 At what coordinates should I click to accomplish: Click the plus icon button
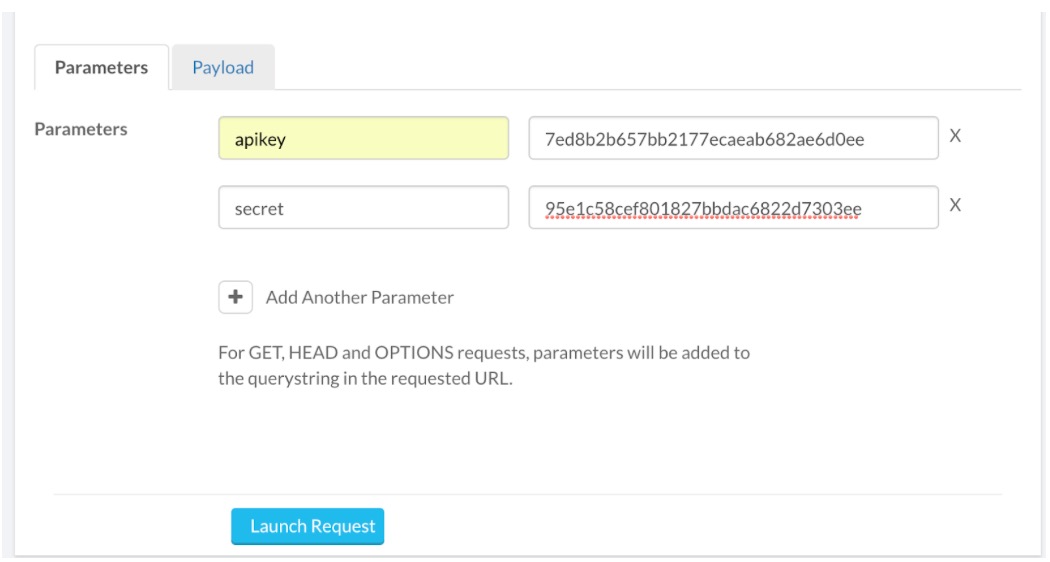(x=236, y=297)
